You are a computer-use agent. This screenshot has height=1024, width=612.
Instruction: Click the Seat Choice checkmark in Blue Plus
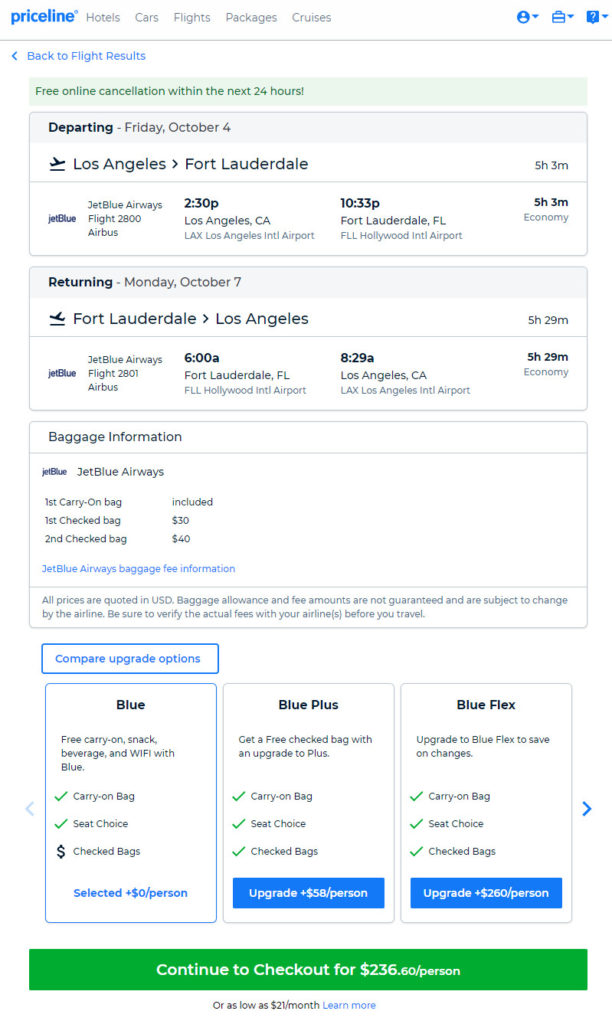[239, 824]
